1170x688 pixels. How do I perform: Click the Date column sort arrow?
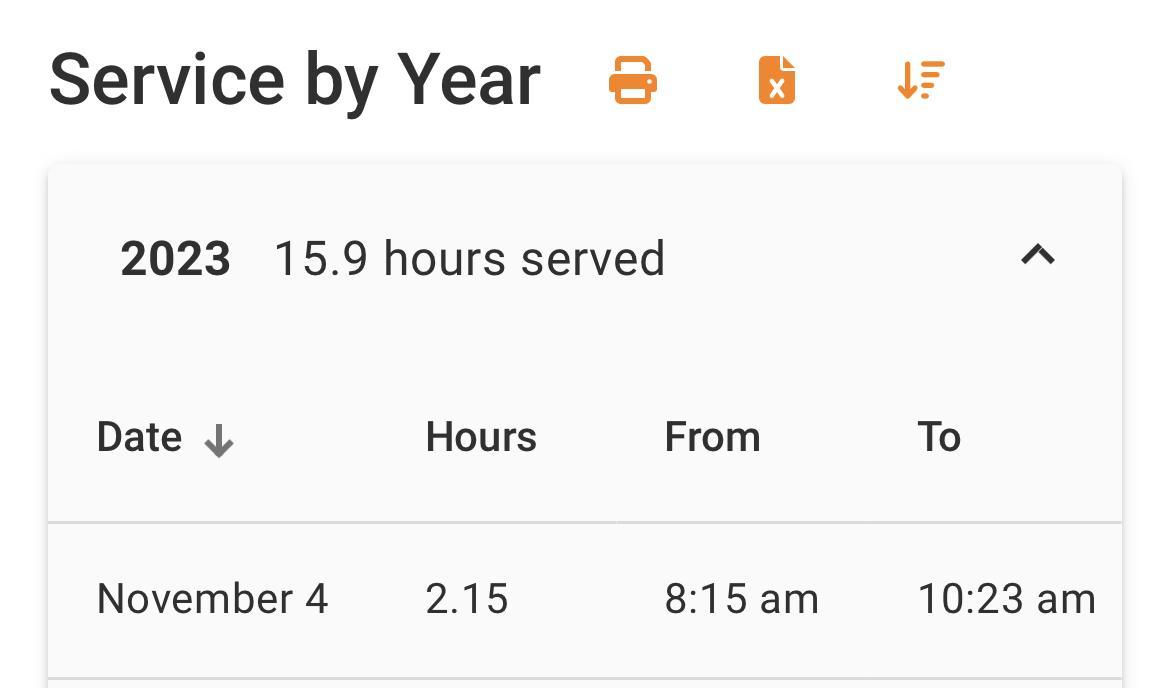tap(219, 440)
